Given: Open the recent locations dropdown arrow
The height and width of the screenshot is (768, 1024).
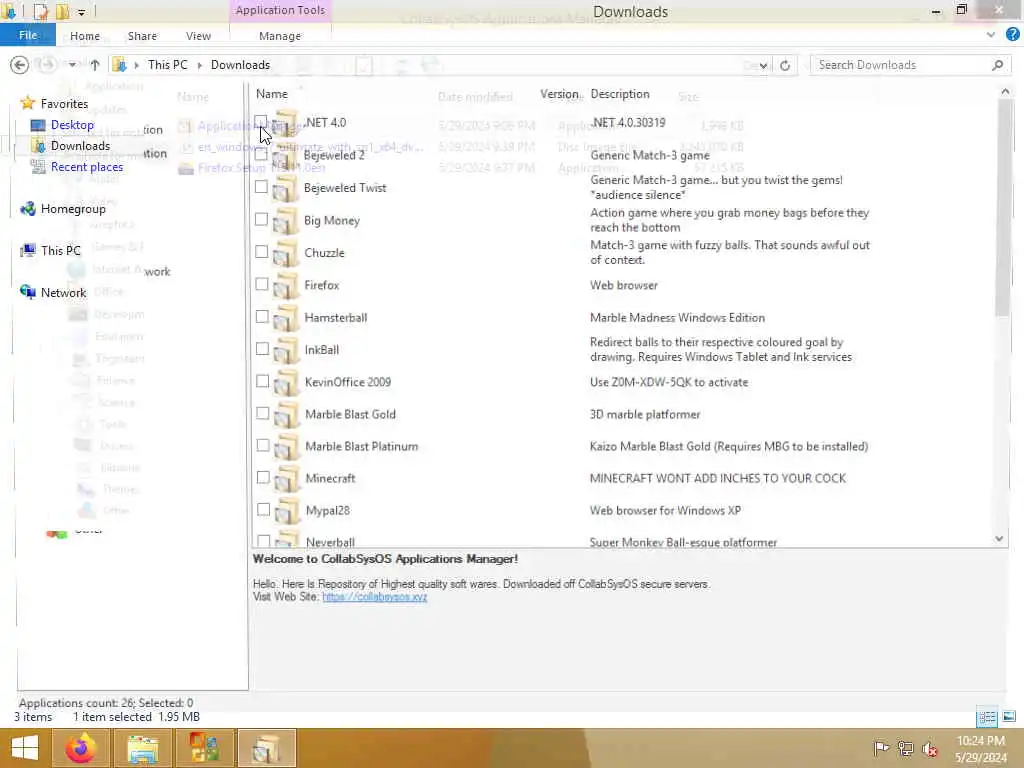Looking at the screenshot, I should (72, 65).
